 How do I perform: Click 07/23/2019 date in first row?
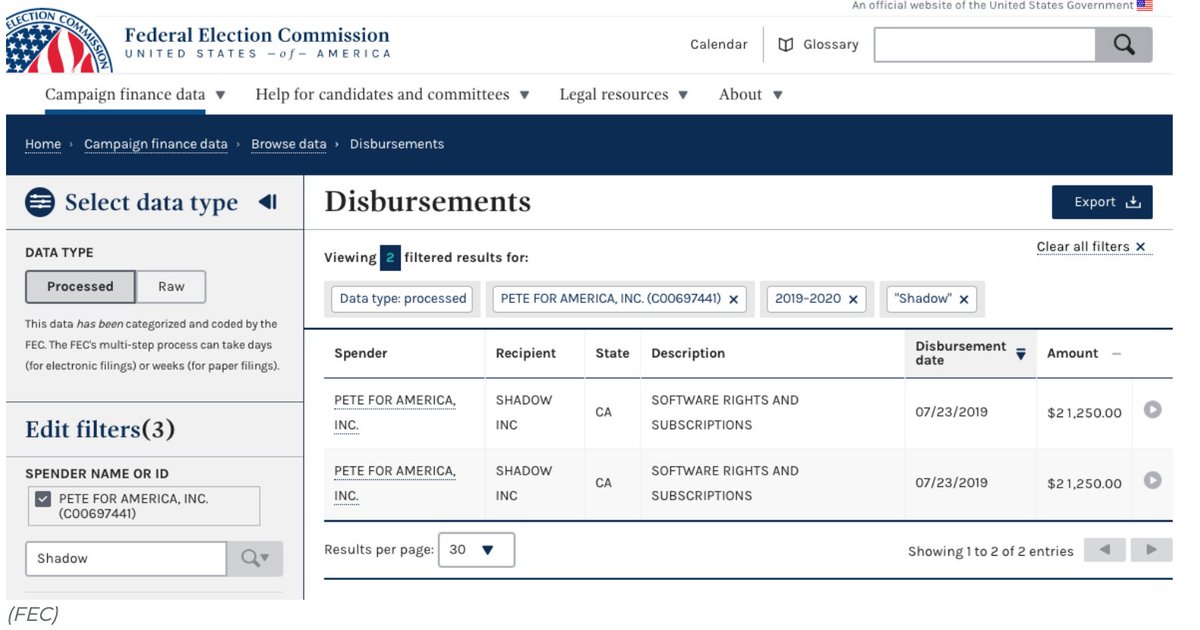951,411
